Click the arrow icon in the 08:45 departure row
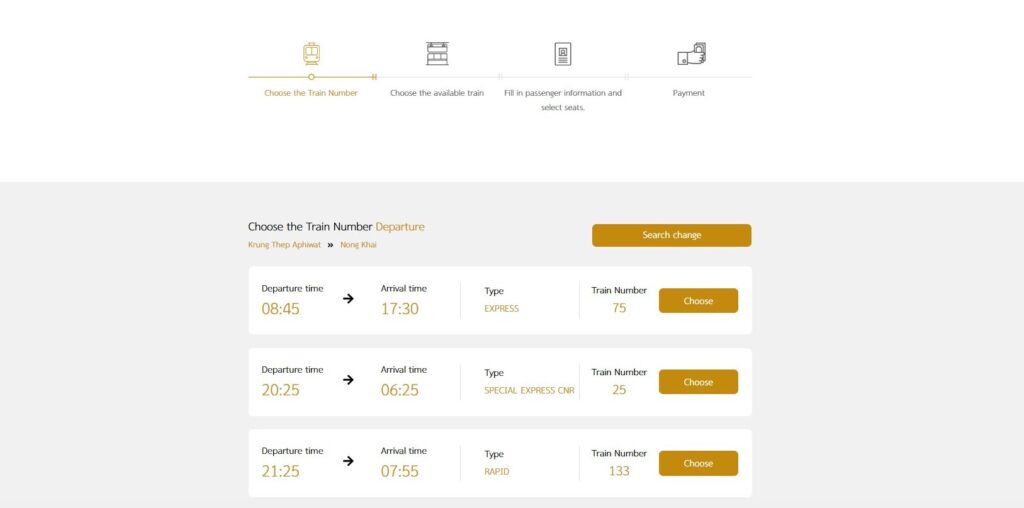Screen dimensions: 1024x508 tap(348, 298)
